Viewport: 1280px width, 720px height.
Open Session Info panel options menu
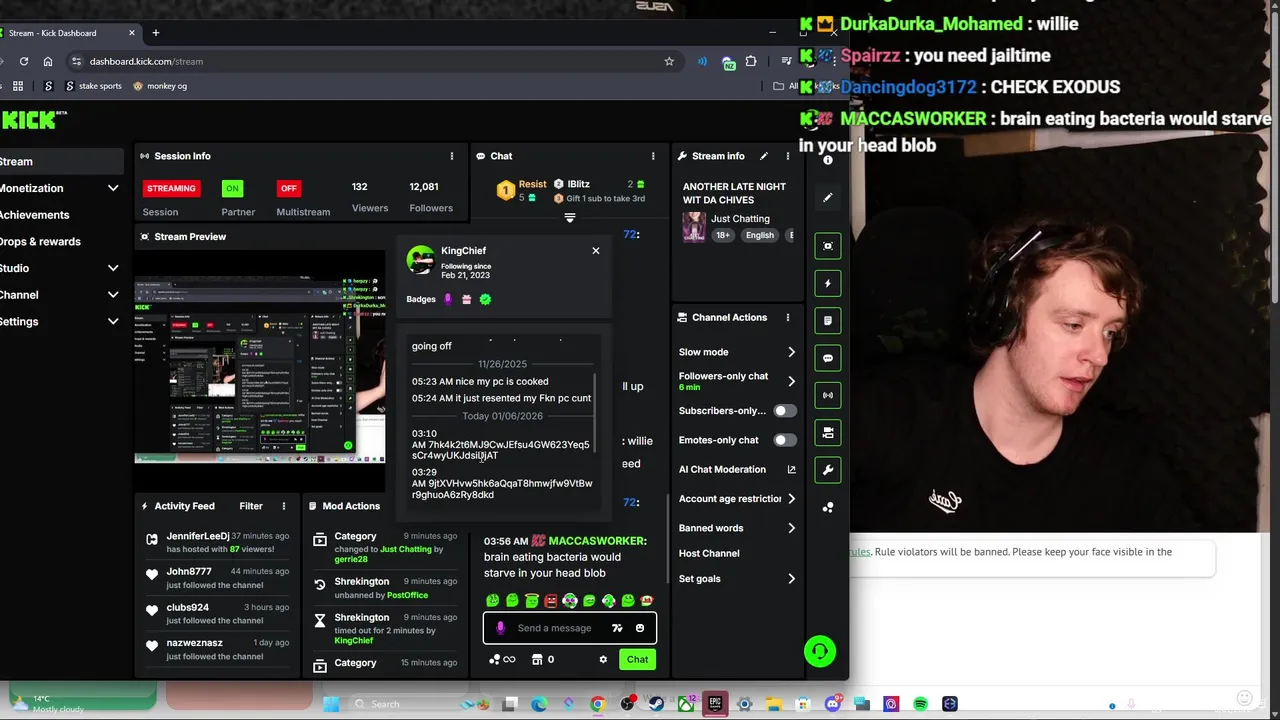pos(452,156)
